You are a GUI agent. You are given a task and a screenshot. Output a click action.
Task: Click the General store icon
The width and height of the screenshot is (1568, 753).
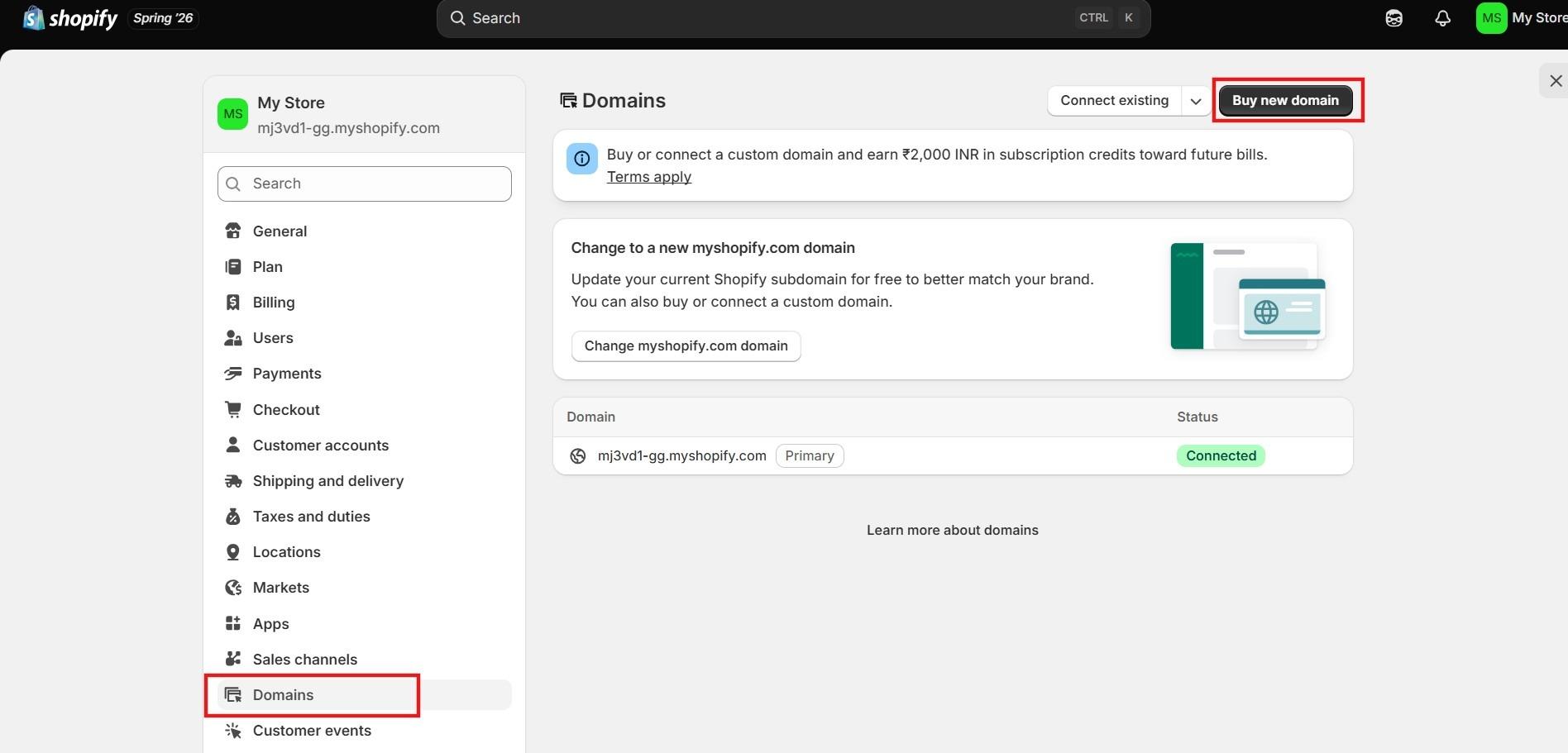233,231
